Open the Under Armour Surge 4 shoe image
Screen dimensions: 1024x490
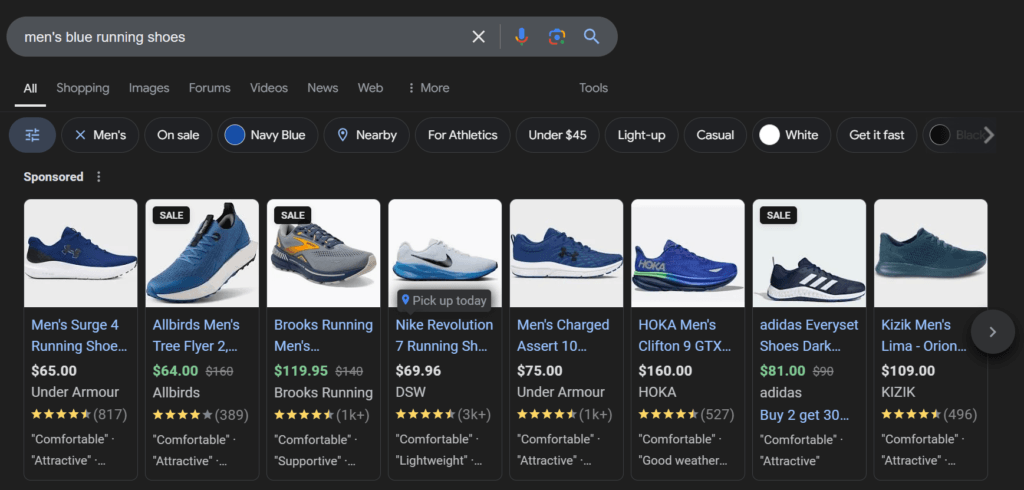point(81,253)
